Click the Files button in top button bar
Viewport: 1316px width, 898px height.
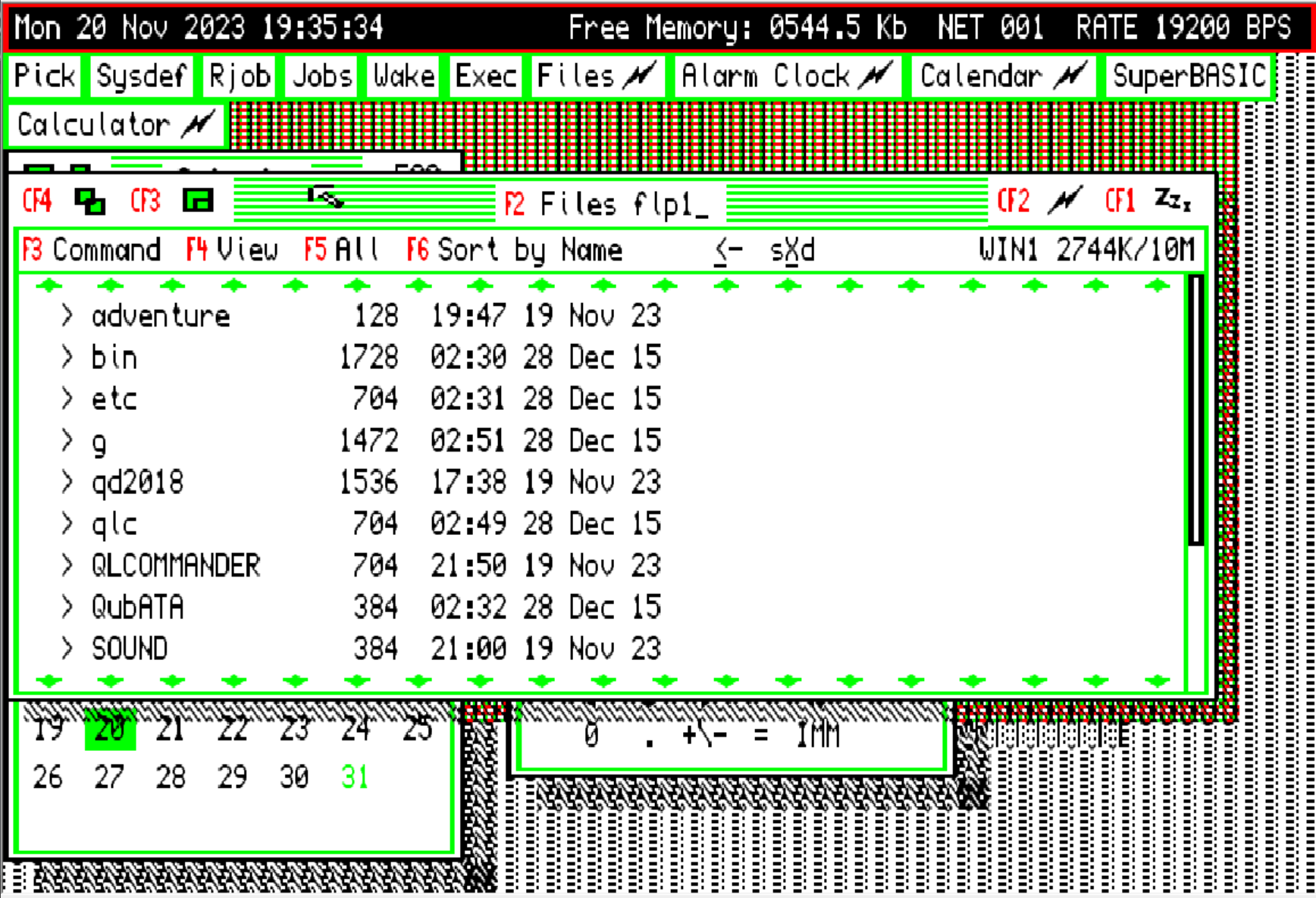tap(597, 77)
